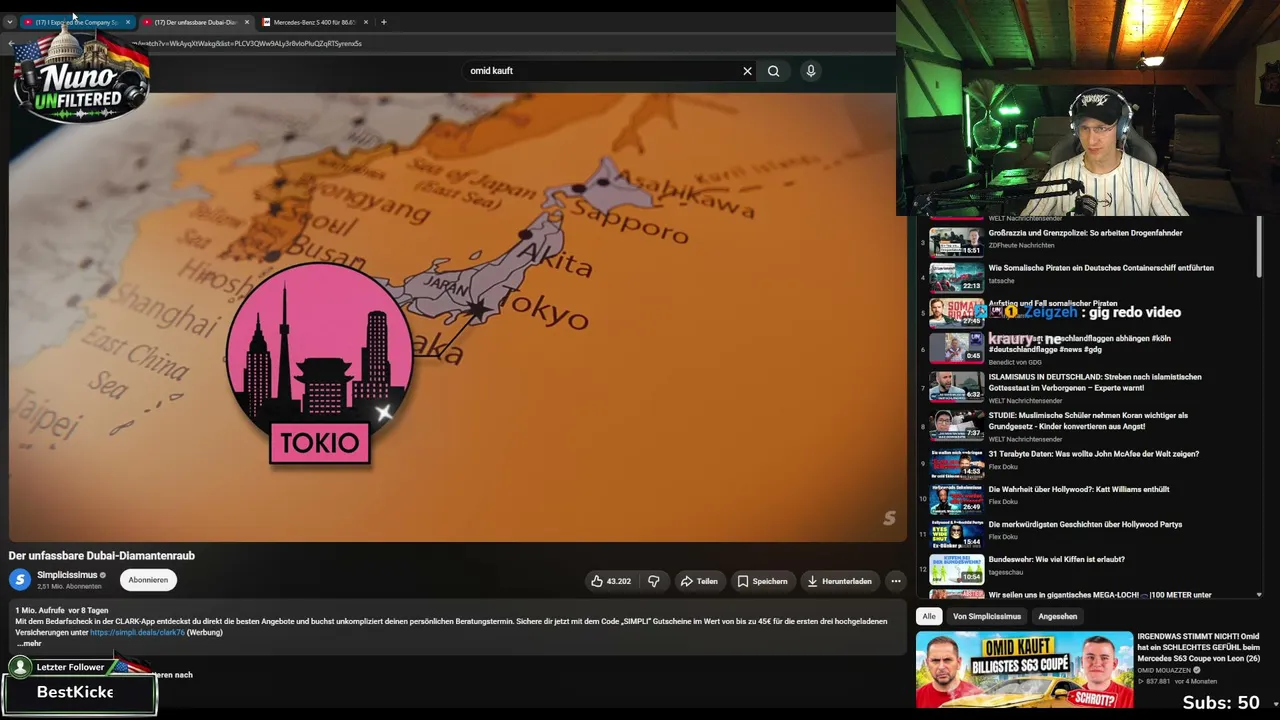1280x720 pixels.
Task: Click the 'Benedict von GDG' channel name
Action: 1015,362
